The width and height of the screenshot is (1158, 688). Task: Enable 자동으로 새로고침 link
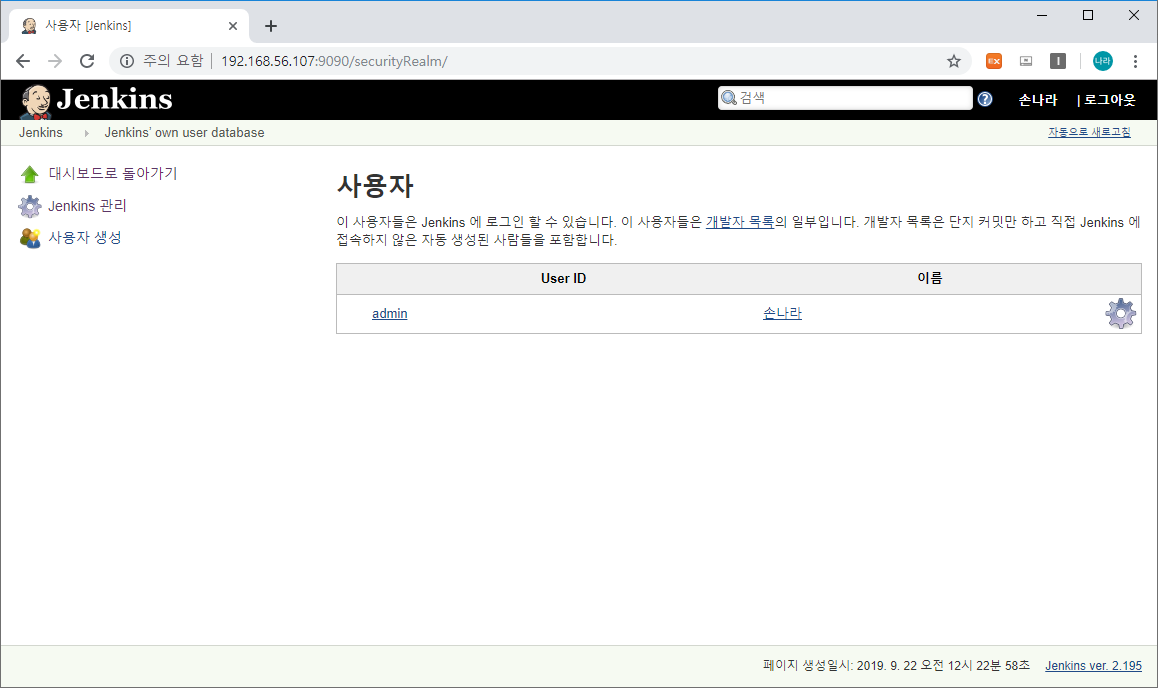(1089, 132)
